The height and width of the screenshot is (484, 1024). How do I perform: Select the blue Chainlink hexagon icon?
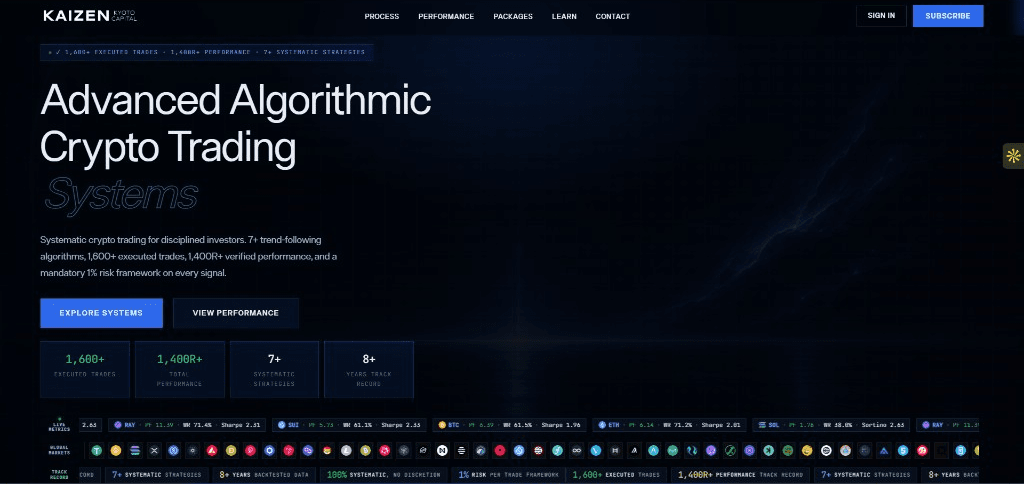pyautogui.click(x=269, y=450)
